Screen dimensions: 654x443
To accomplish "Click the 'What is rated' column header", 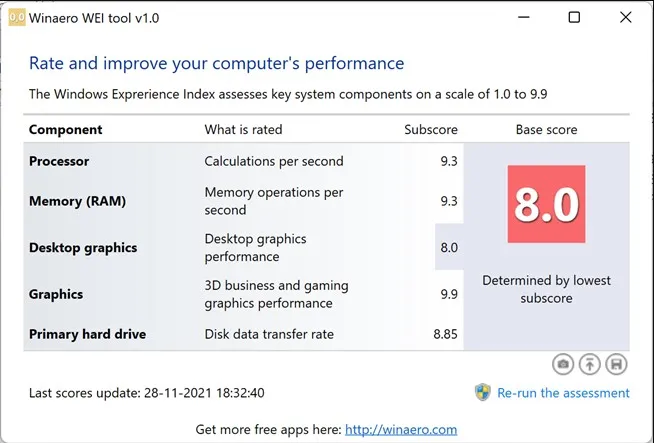I will coord(243,129).
